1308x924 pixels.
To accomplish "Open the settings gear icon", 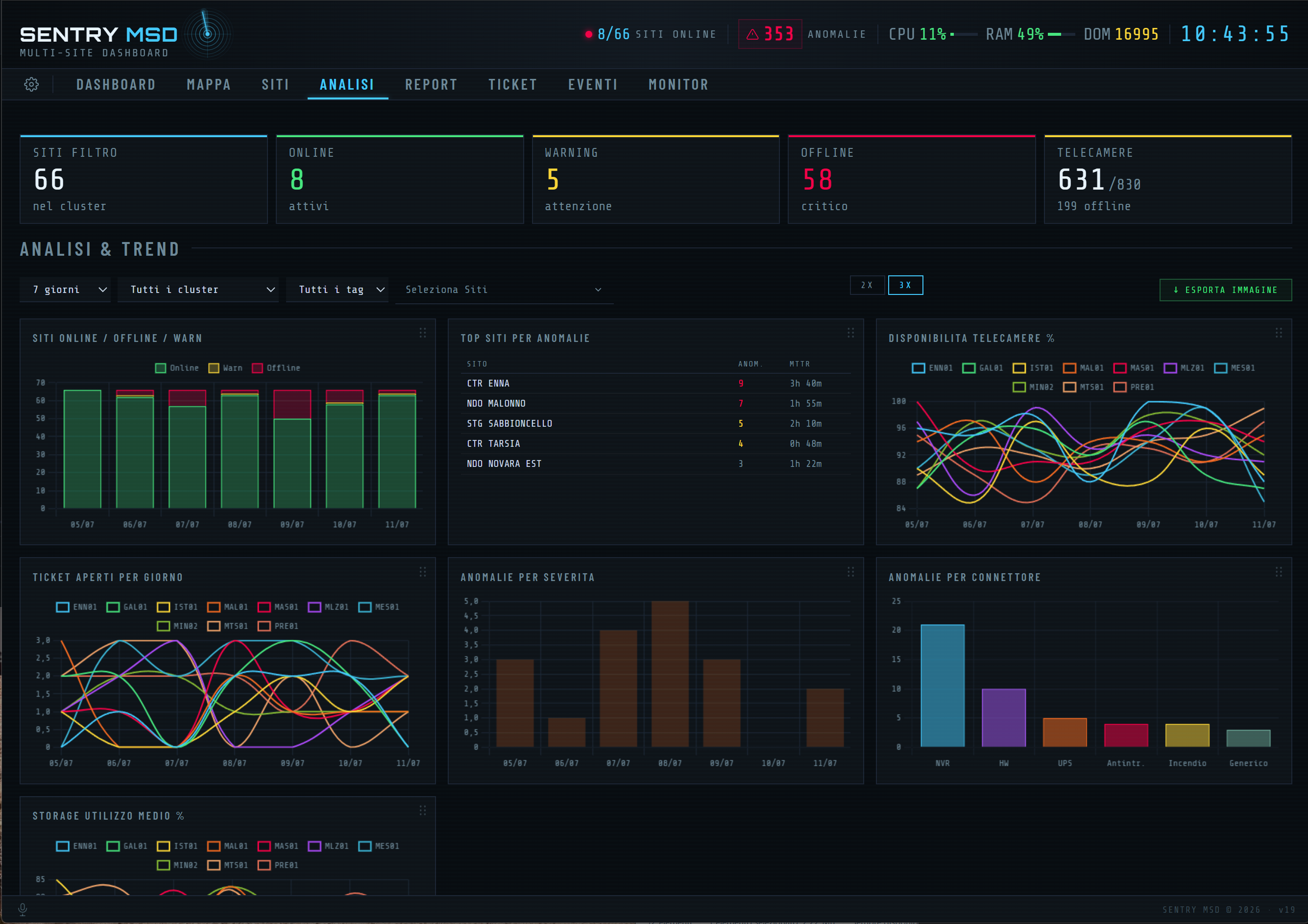I will click(x=31, y=84).
